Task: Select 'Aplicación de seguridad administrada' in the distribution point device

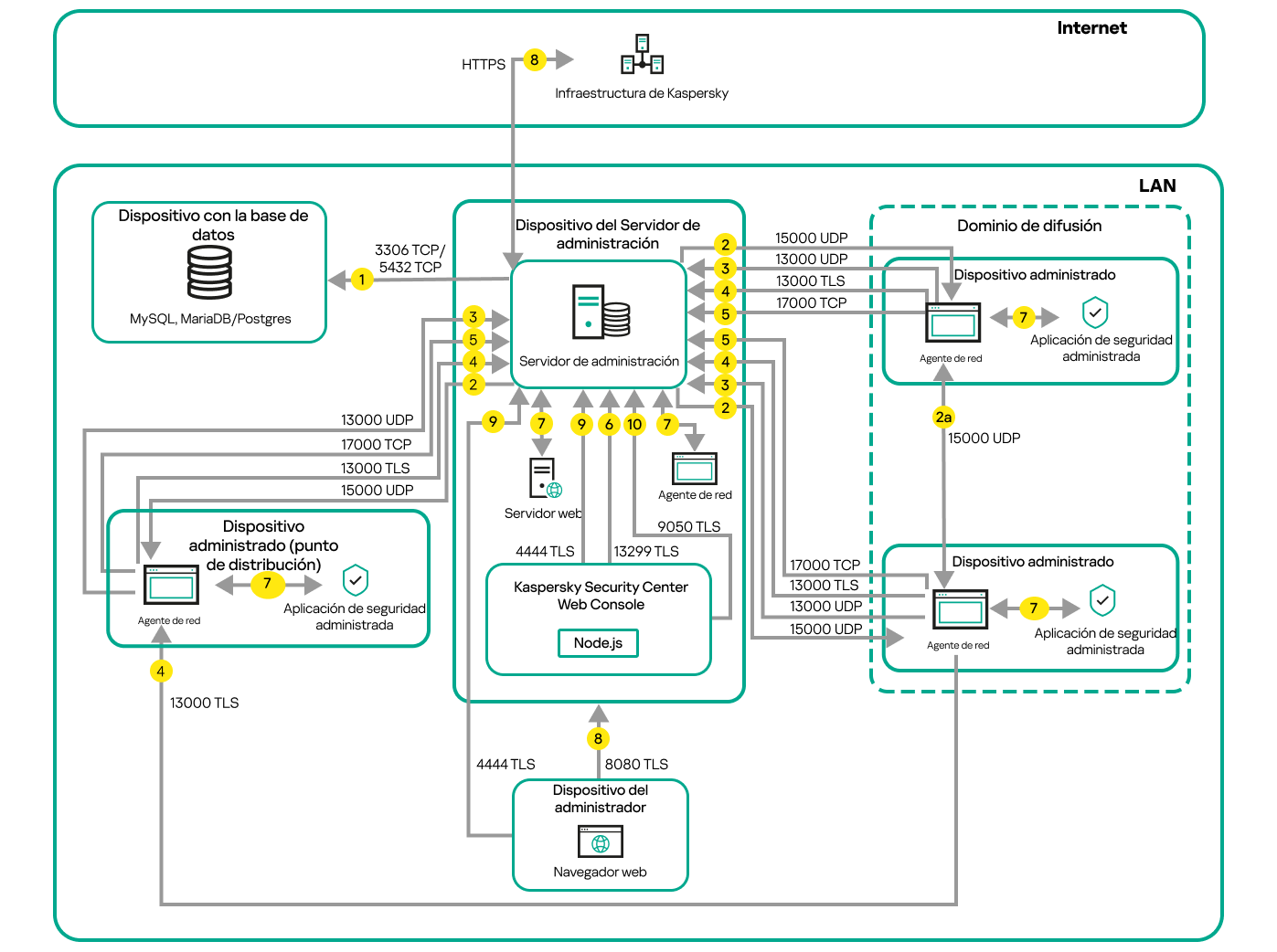Action: (355, 617)
